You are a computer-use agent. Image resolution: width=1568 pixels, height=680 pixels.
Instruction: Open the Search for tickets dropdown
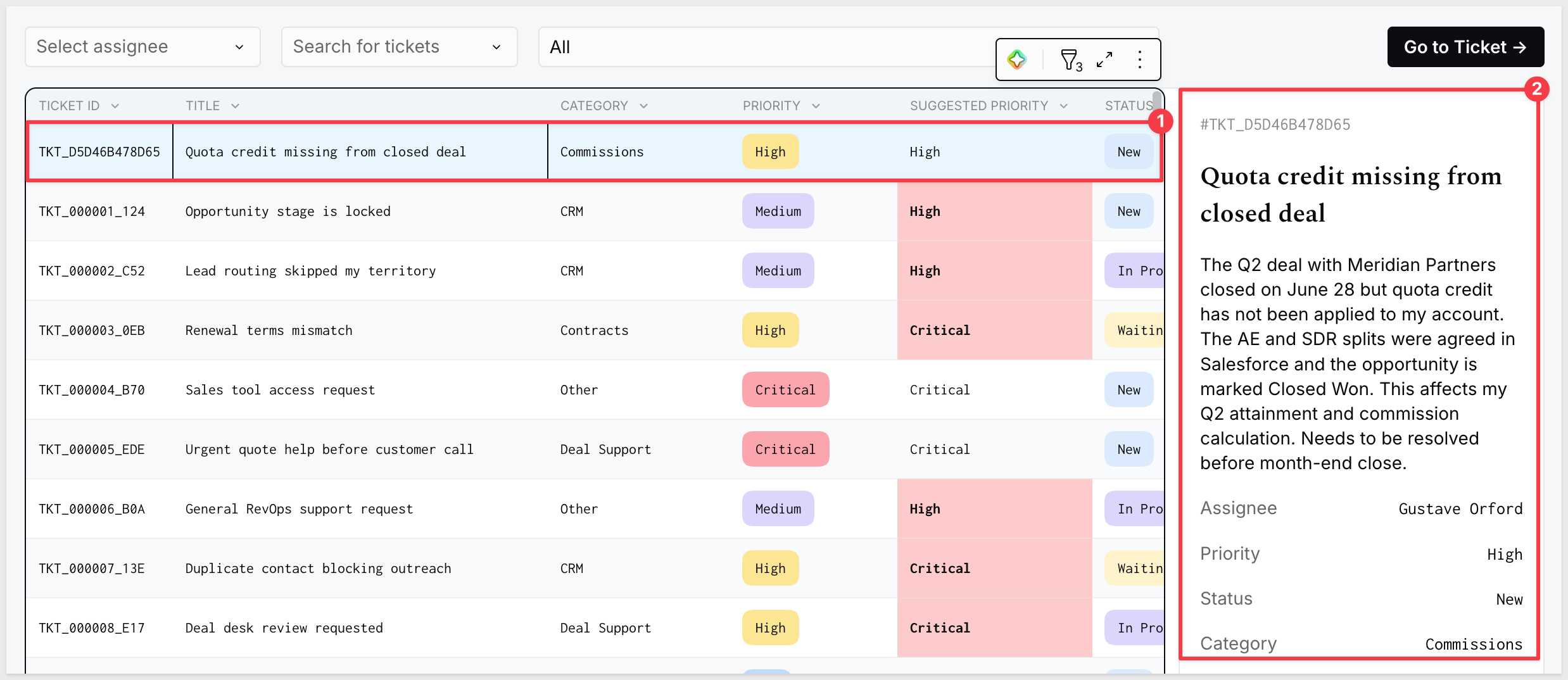pos(399,47)
